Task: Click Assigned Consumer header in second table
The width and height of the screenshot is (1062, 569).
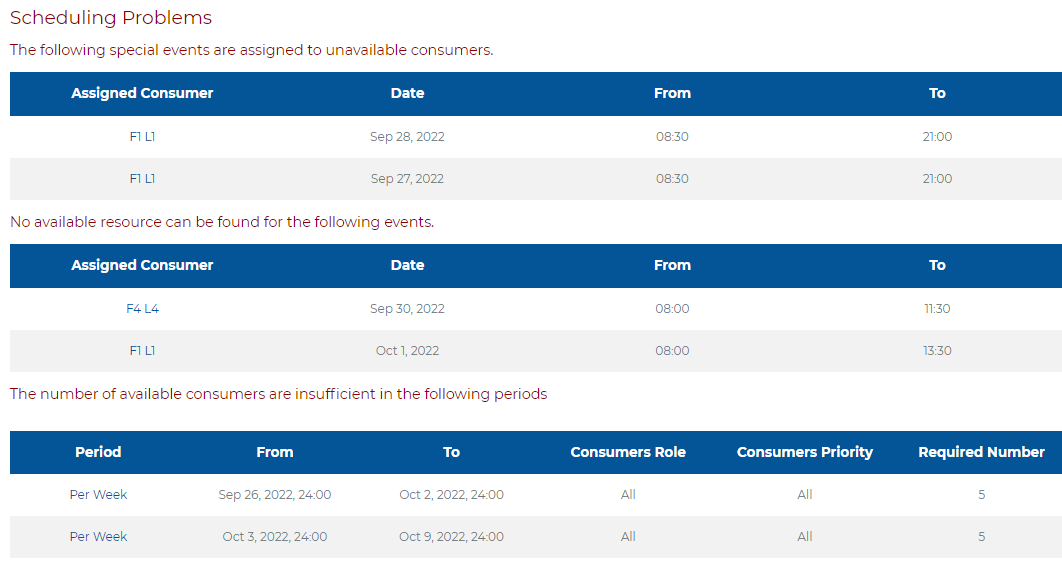Action: click(142, 266)
